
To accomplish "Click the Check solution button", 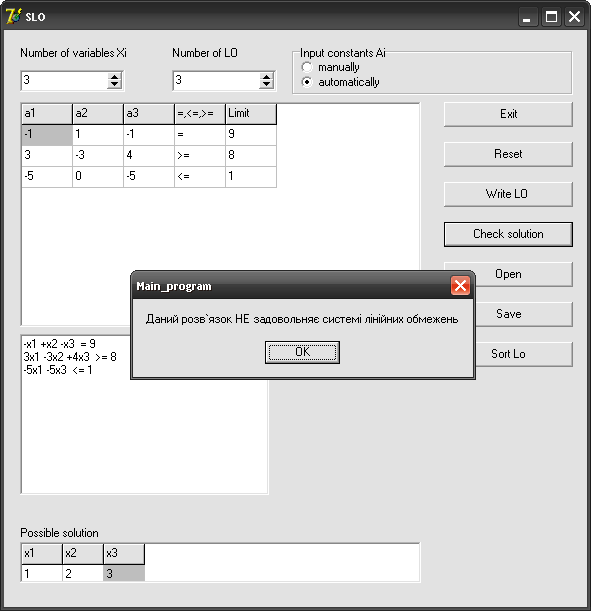I will pyautogui.click(x=508, y=234).
